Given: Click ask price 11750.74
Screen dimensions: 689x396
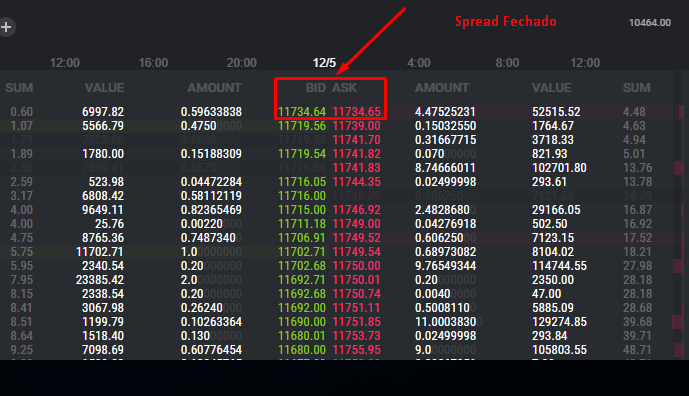Looking at the screenshot, I should [356, 294].
